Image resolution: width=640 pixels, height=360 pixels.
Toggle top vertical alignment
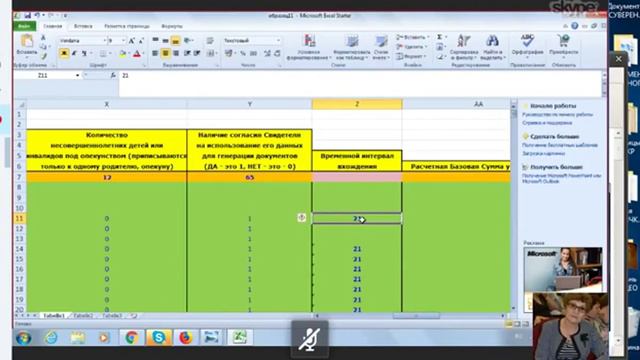click(x=155, y=40)
